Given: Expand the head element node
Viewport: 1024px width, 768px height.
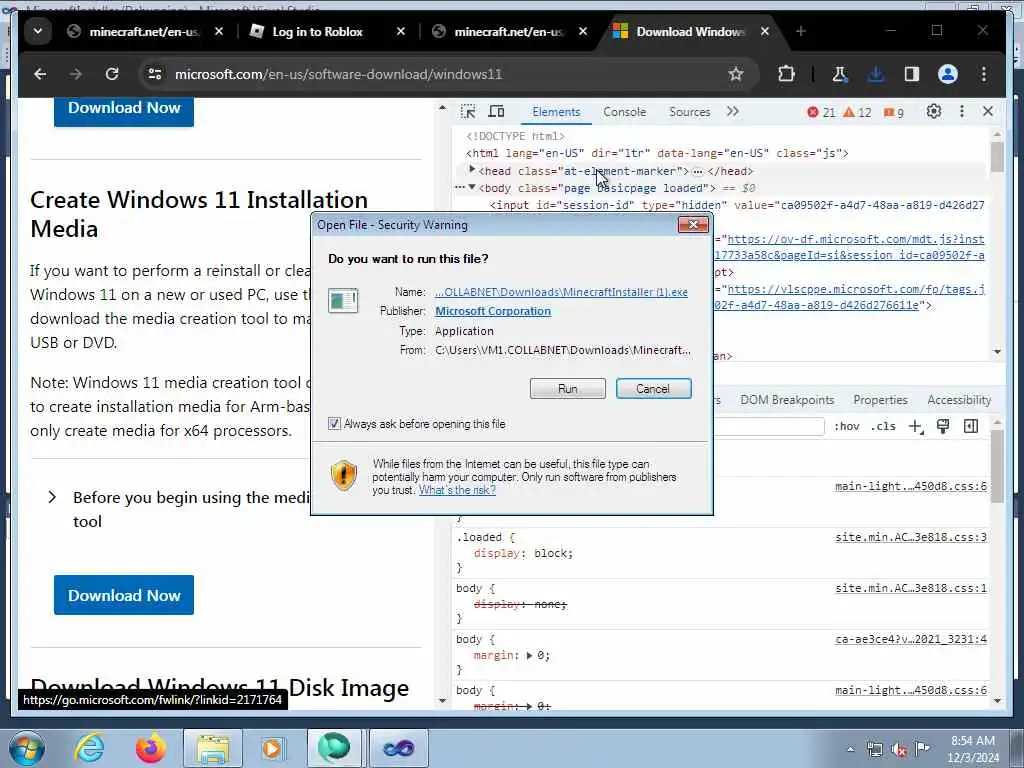Looking at the screenshot, I should tap(472, 170).
